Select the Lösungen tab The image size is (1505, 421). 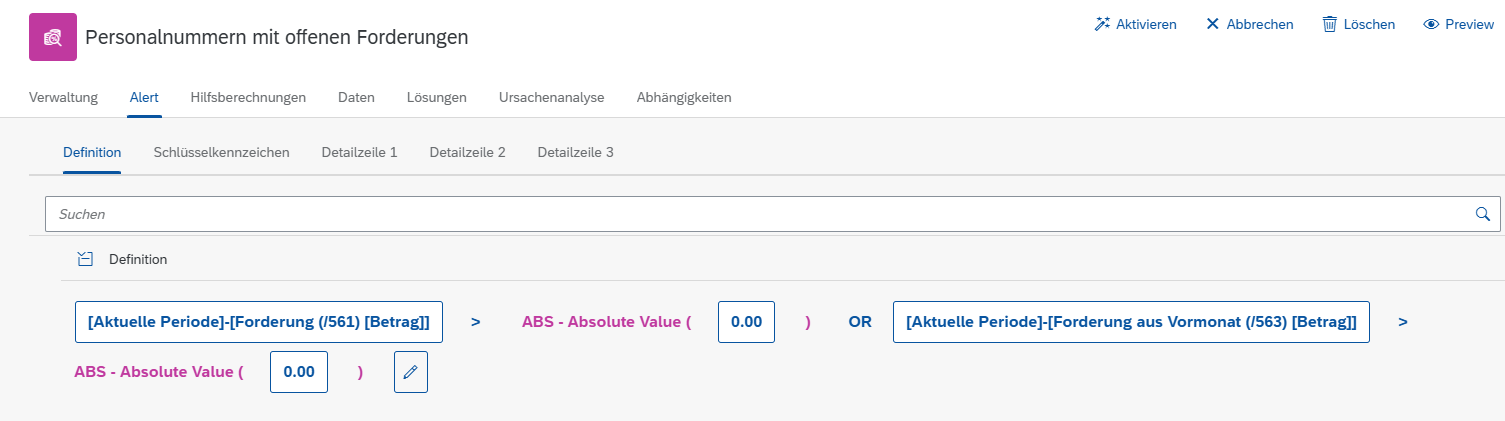pyautogui.click(x=437, y=97)
